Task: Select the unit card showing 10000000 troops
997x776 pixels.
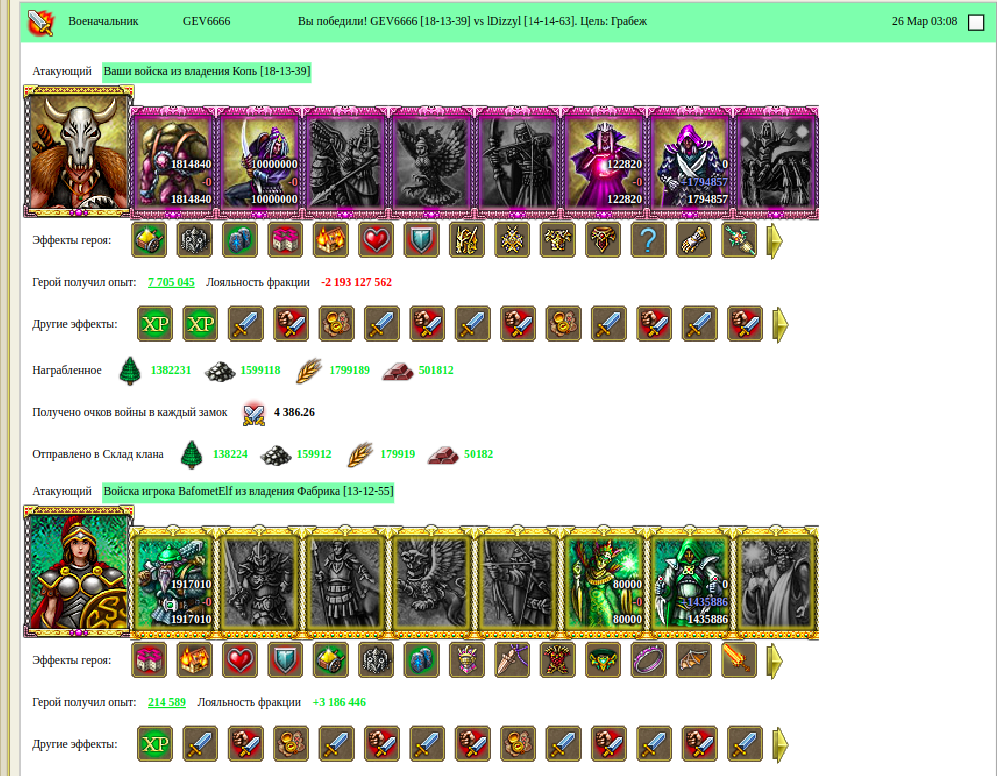Action: 260,162
